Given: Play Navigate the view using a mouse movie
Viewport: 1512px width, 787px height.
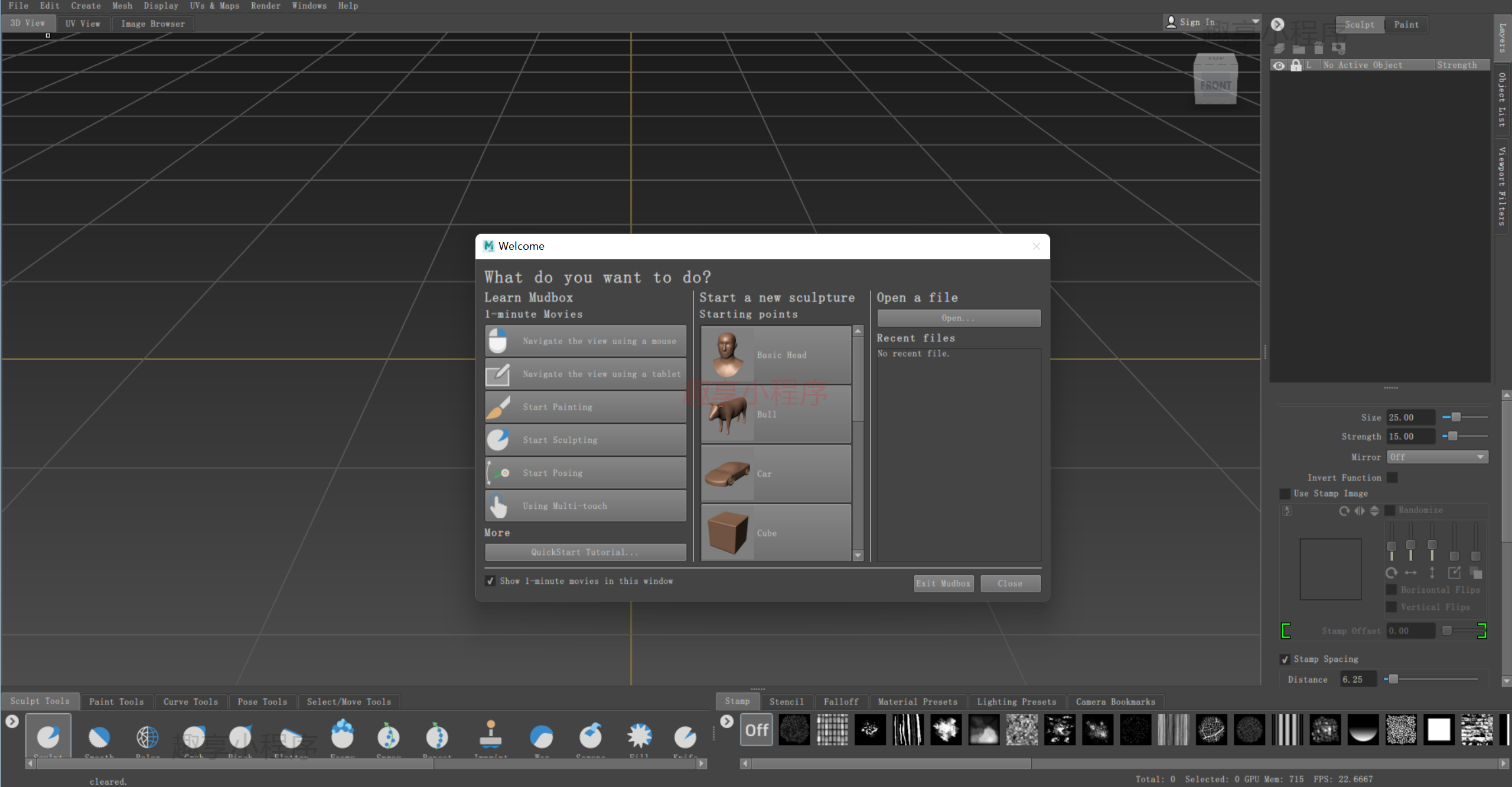Looking at the screenshot, I should [585, 341].
